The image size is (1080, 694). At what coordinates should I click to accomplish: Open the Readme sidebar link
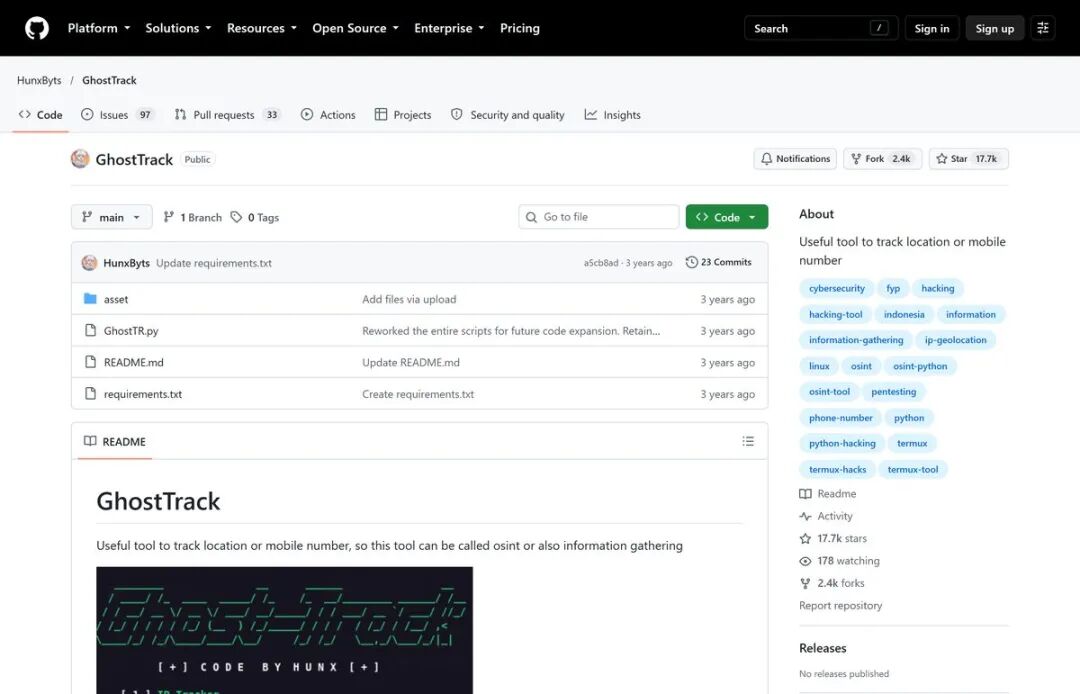click(x=828, y=494)
